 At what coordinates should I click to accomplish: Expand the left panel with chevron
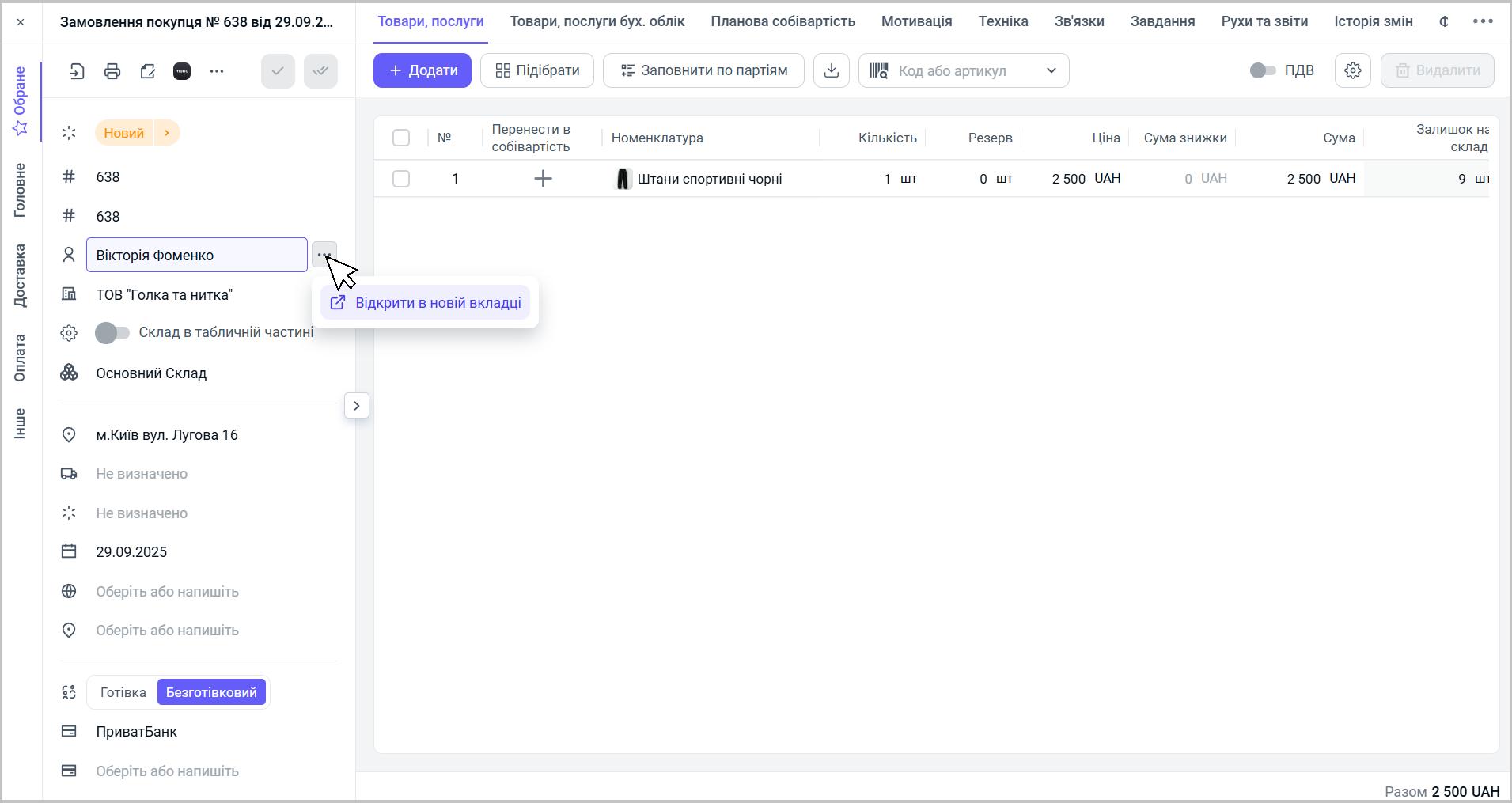click(x=357, y=406)
